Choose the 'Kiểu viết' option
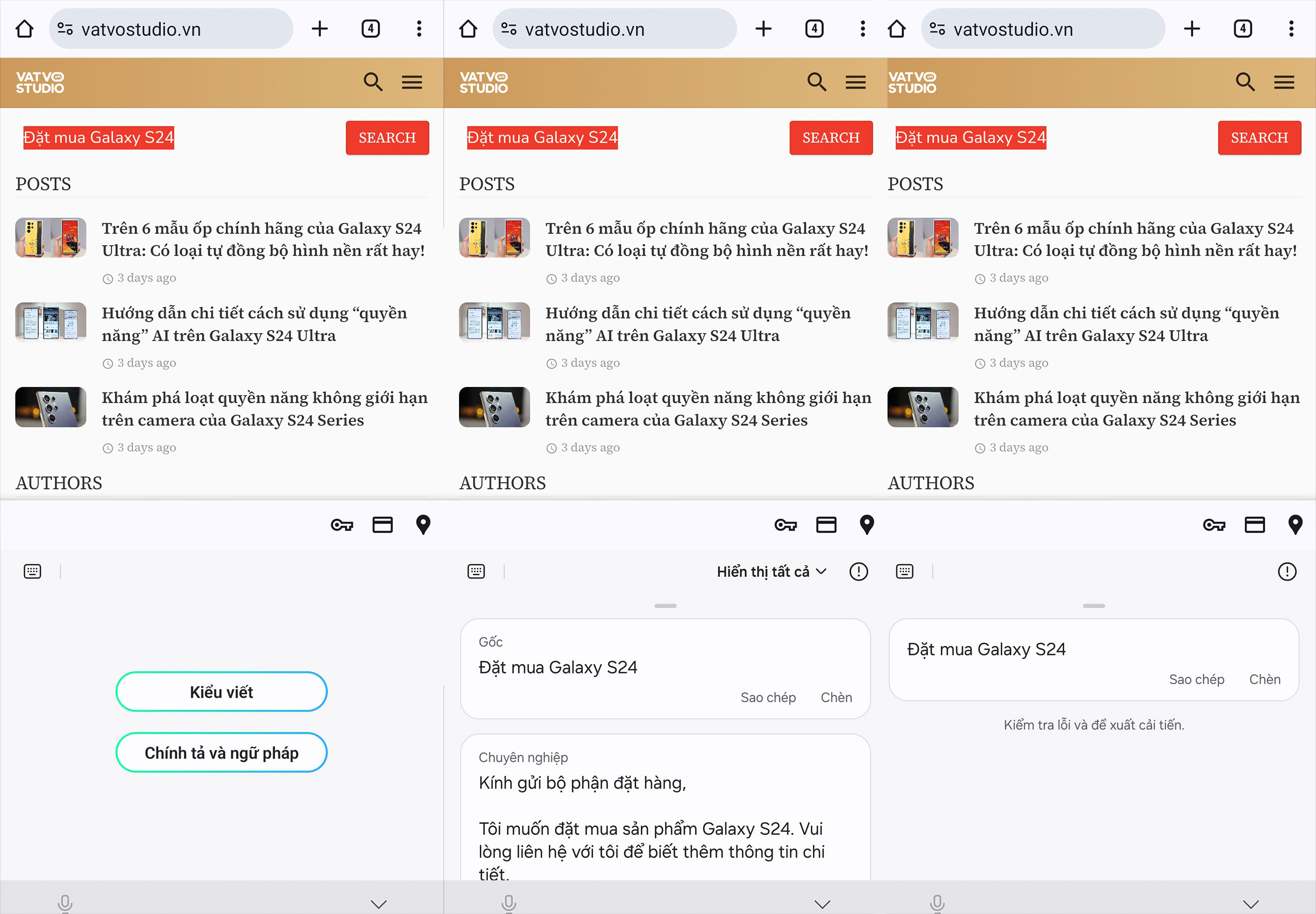 click(222, 692)
